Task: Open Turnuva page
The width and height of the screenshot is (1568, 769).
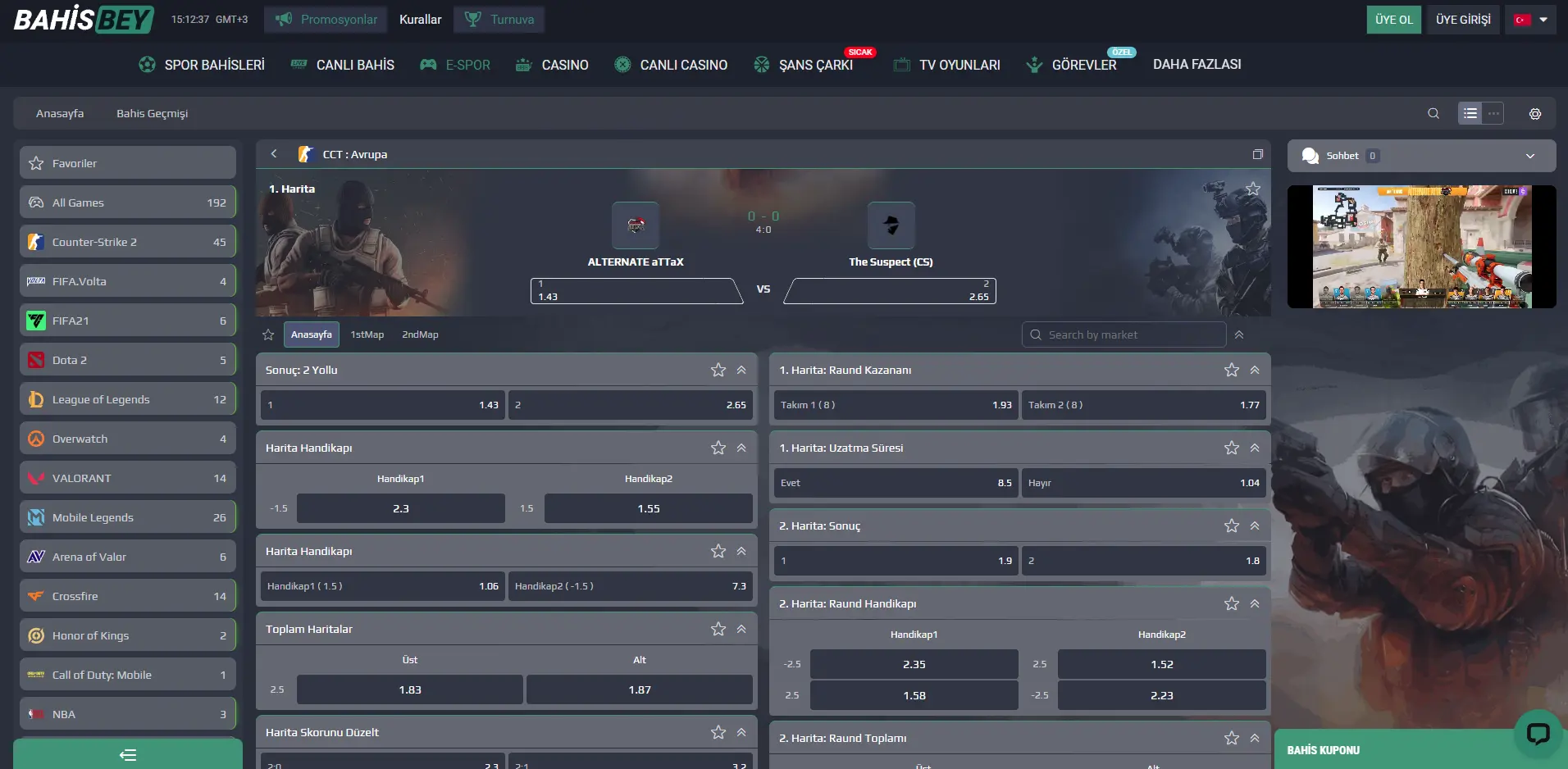Action: [x=499, y=20]
